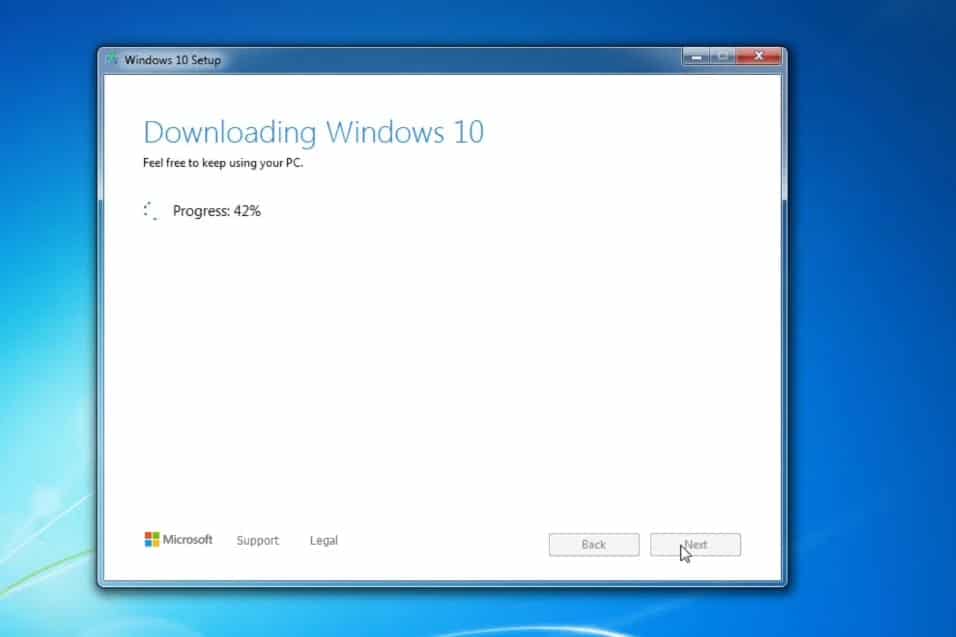
Task: Click the Microsoft logo
Action: click(x=179, y=539)
